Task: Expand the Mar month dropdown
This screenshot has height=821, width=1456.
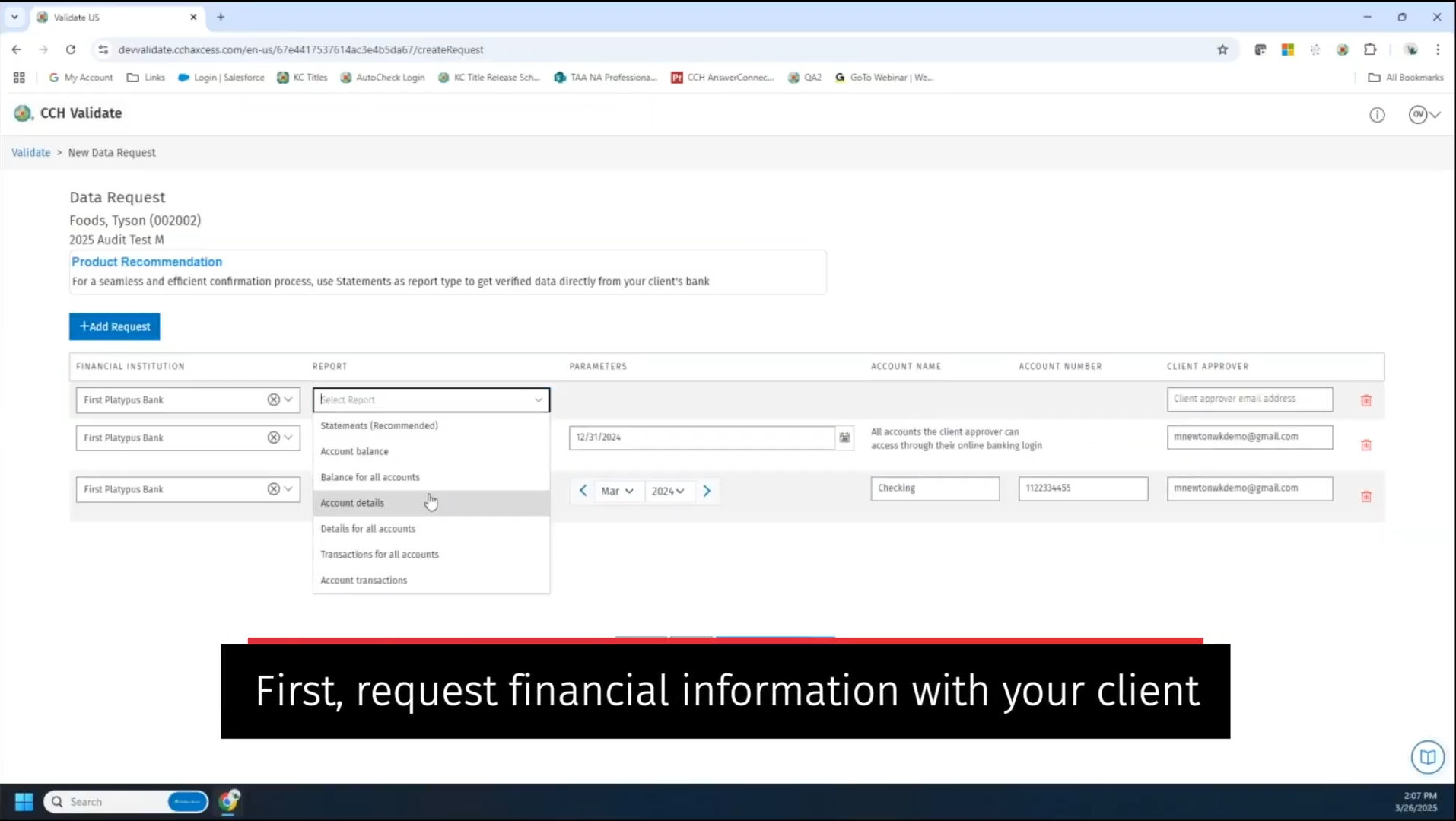Action: click(617, 492)
